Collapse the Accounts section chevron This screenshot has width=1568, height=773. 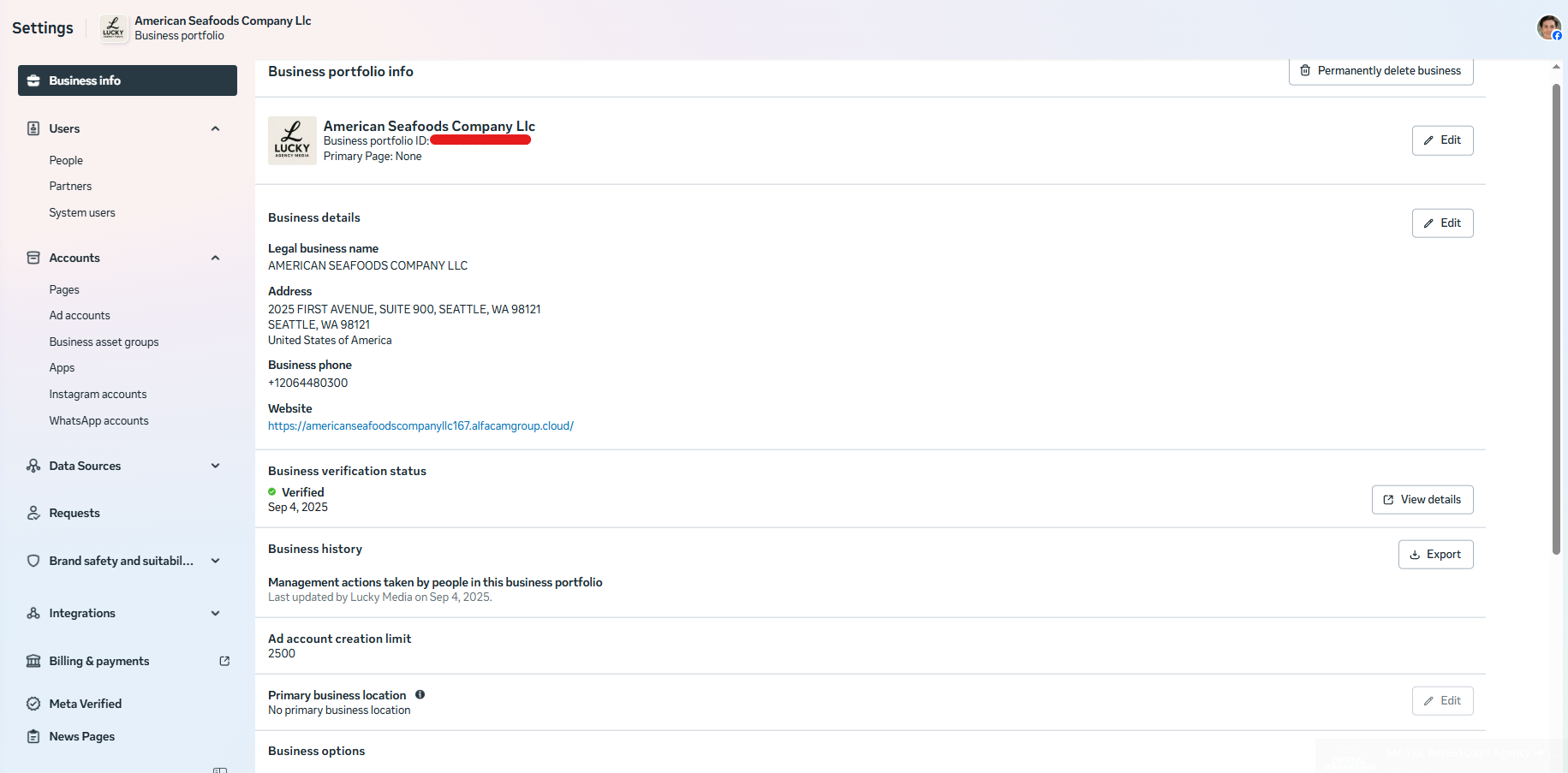click(215, 258)
